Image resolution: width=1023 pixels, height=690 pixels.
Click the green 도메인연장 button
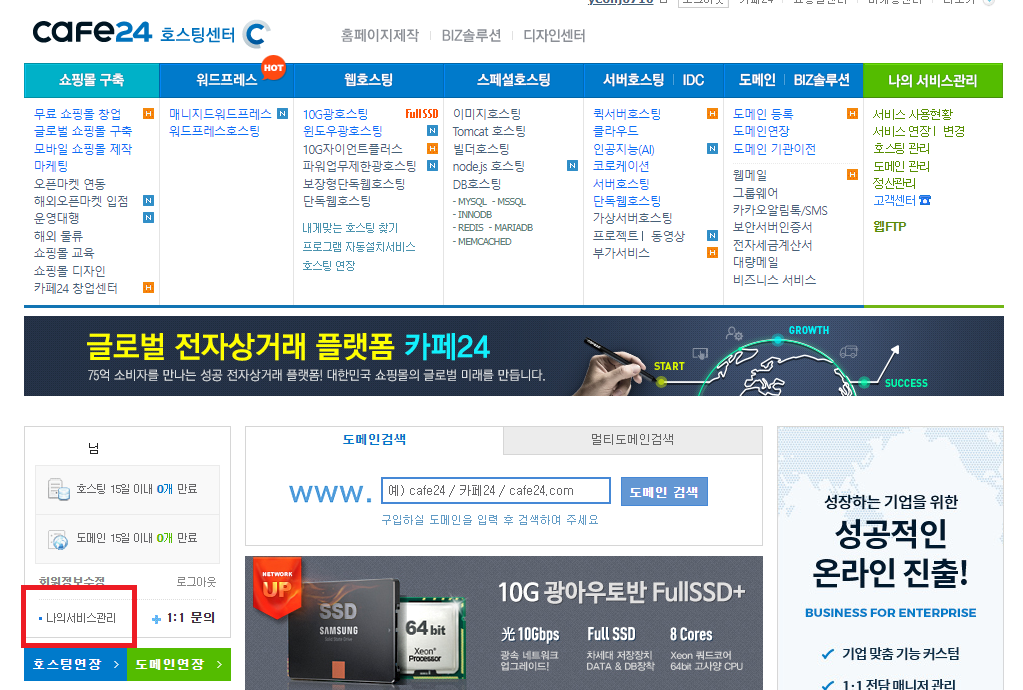(x=179, y=665)
